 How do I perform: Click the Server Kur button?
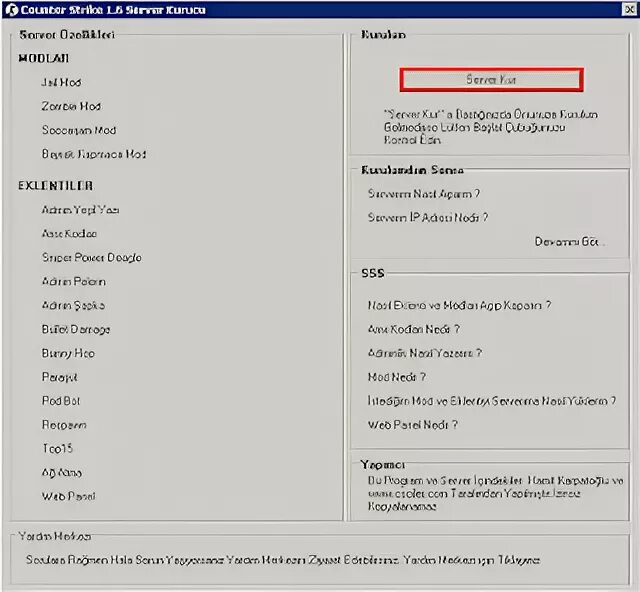491,80
